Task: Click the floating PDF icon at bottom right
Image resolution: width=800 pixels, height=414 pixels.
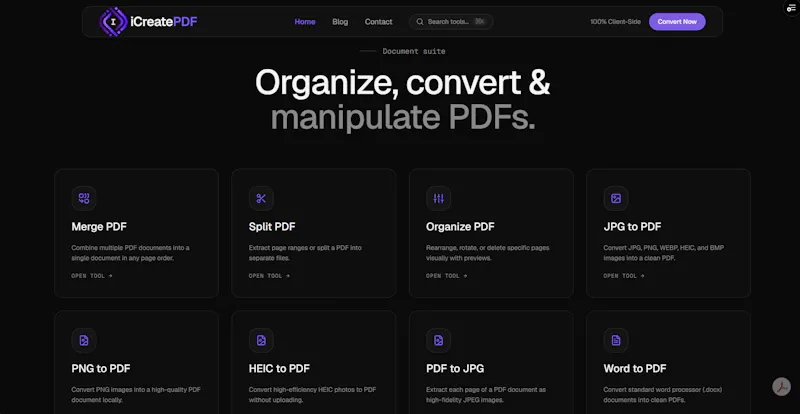Action: point(781,386)
